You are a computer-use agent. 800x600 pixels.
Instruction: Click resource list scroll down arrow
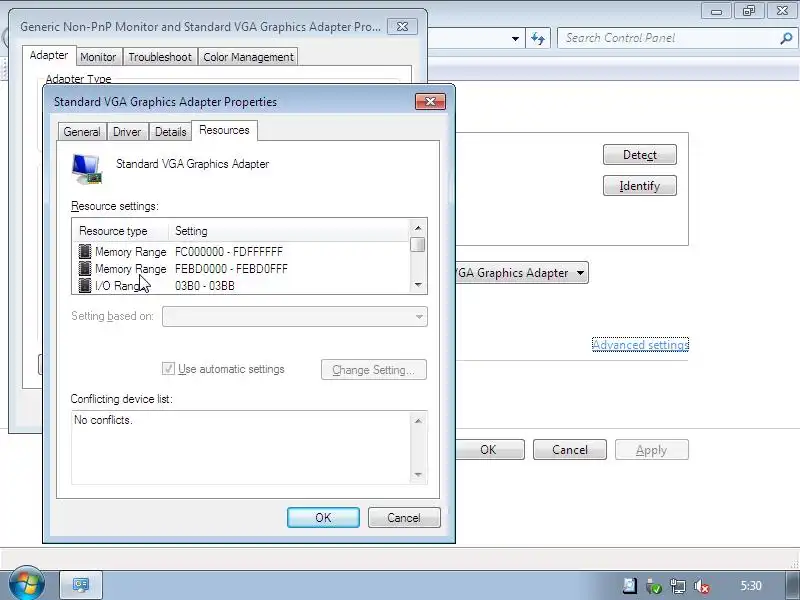[418, 285]
